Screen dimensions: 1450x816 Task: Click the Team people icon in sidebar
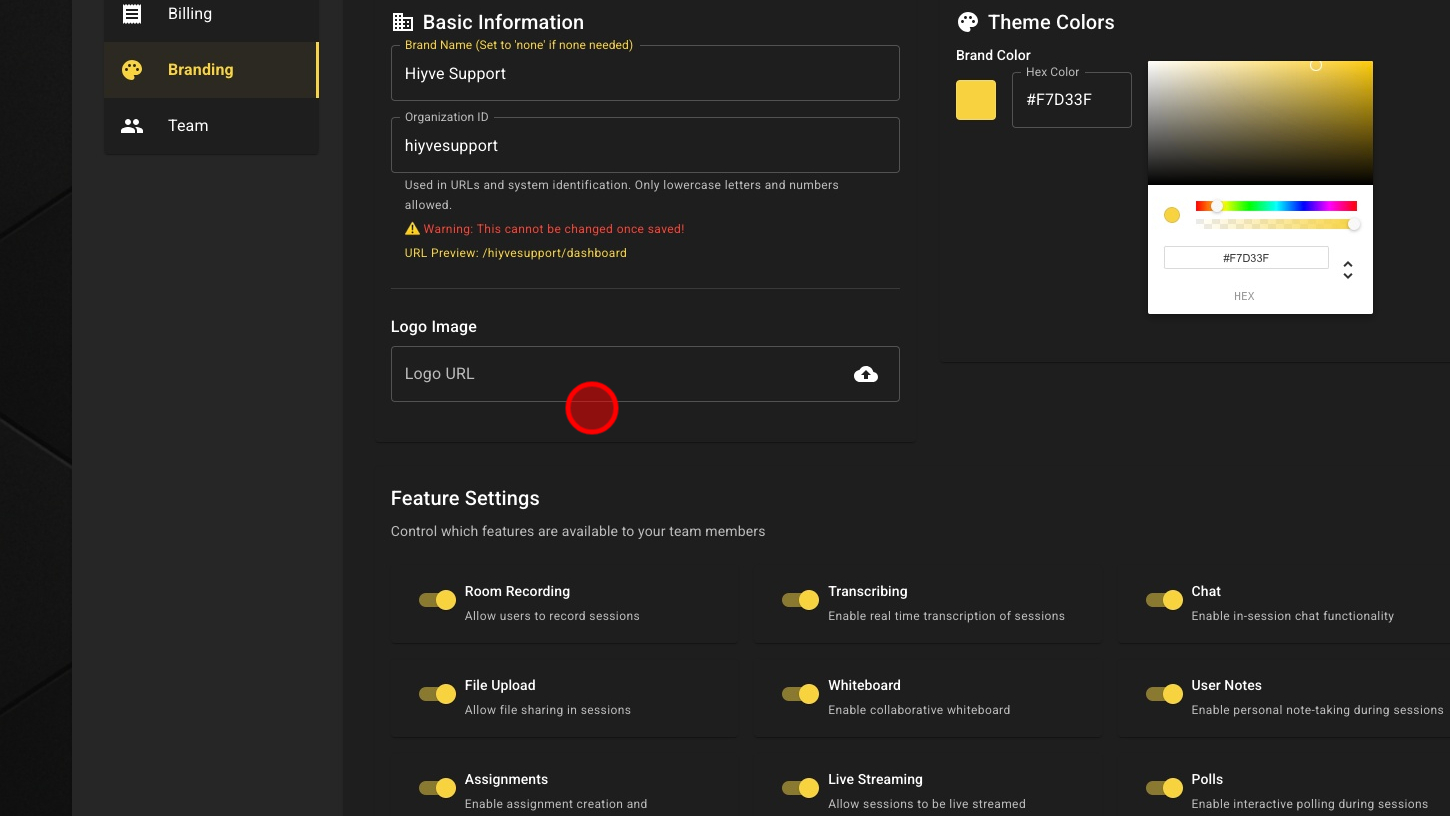coord(132,126)
